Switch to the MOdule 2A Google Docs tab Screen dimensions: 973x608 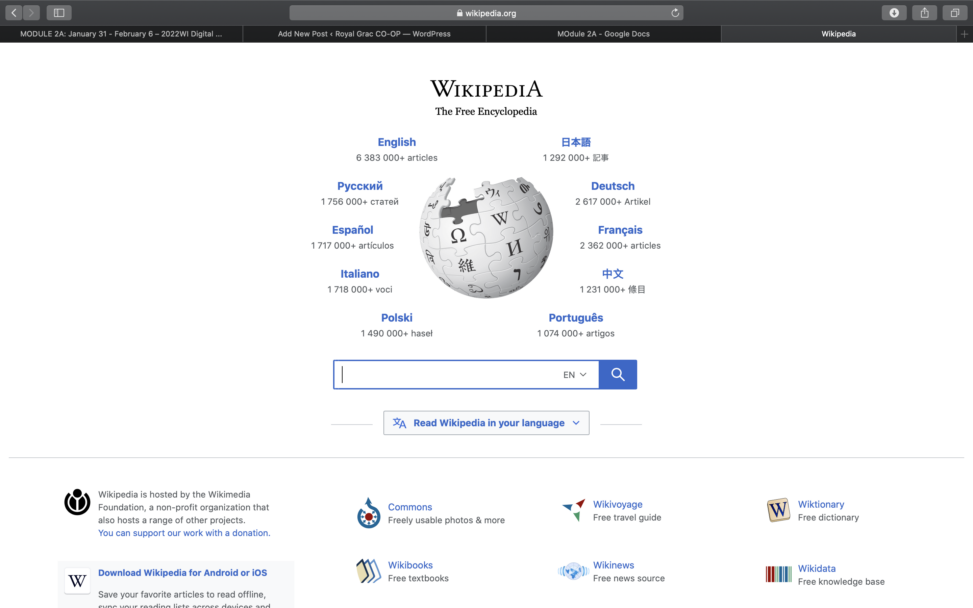603,34
